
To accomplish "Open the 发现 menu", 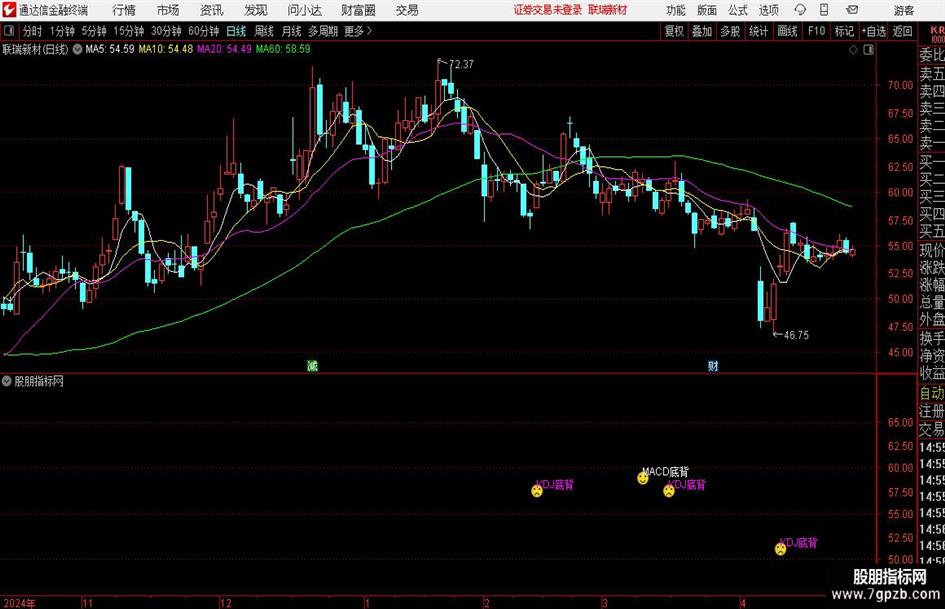I will pyautogui.click(x=256, y=10).
